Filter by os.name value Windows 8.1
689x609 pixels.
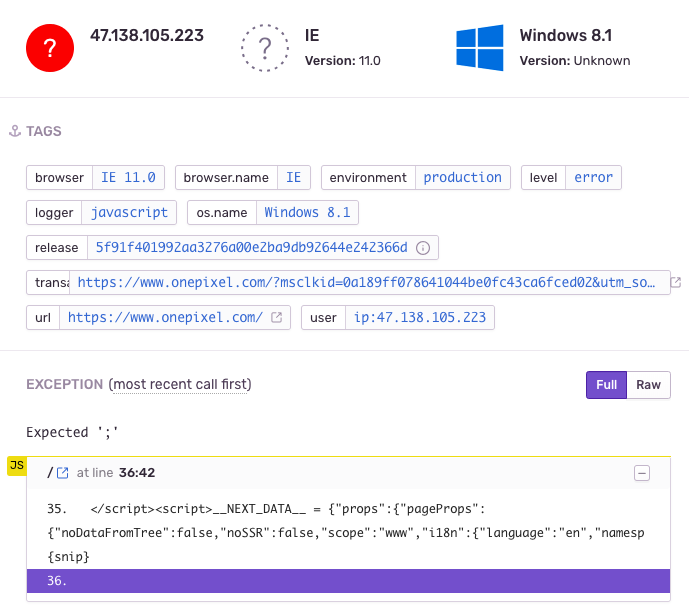pos(307,213)
